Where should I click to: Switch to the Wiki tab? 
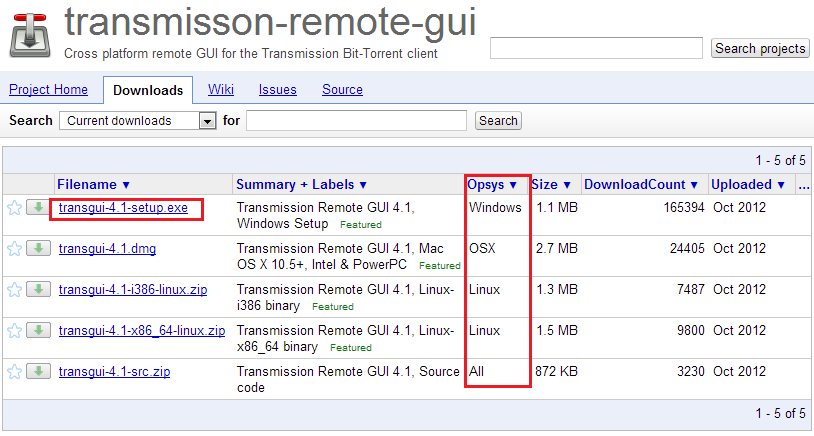(x=221, y=89)
